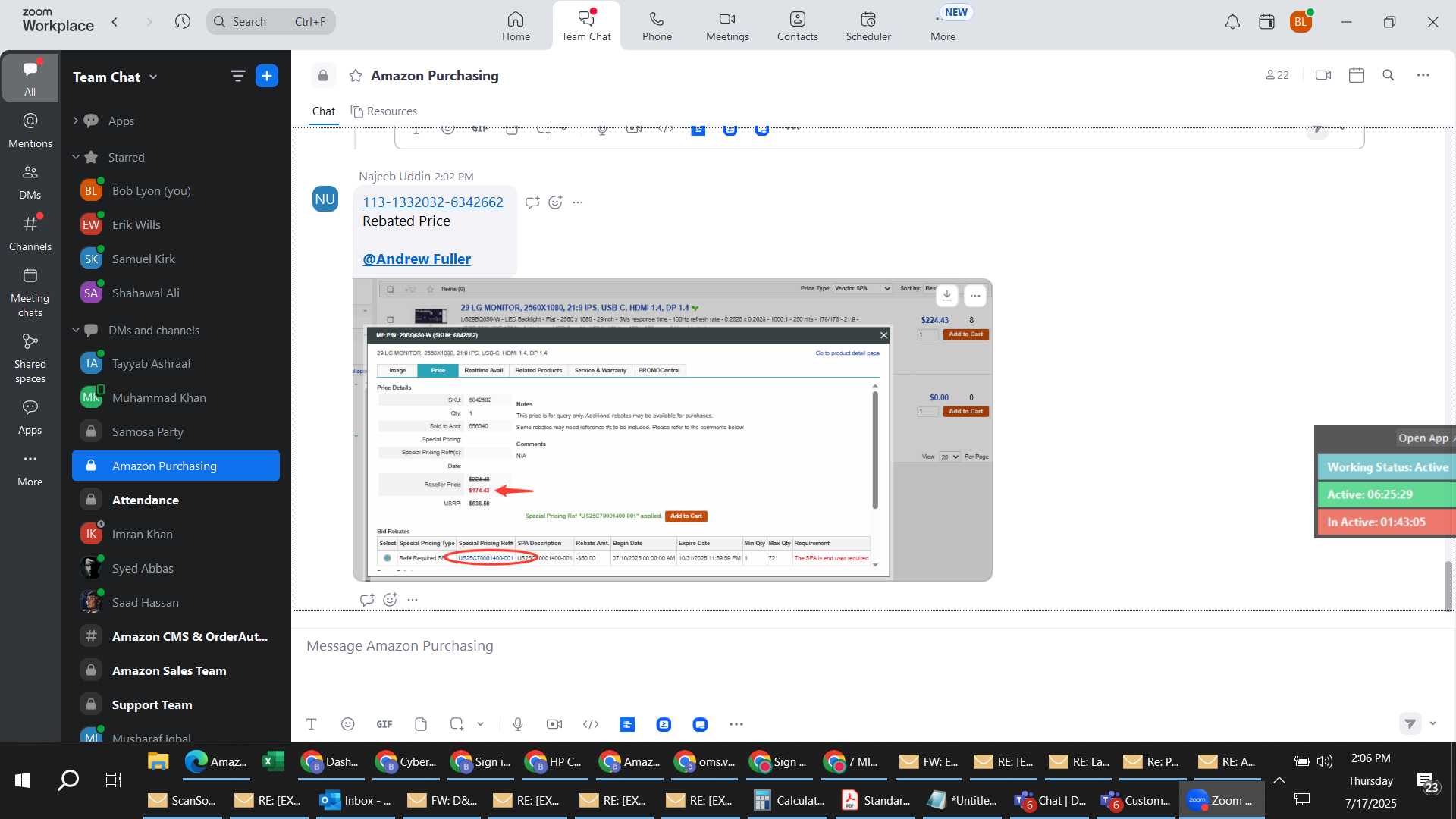This screenshot has width=1456, height=819.
Task: Open the calendar icon beside the bell
Action: pos(1266,22)
